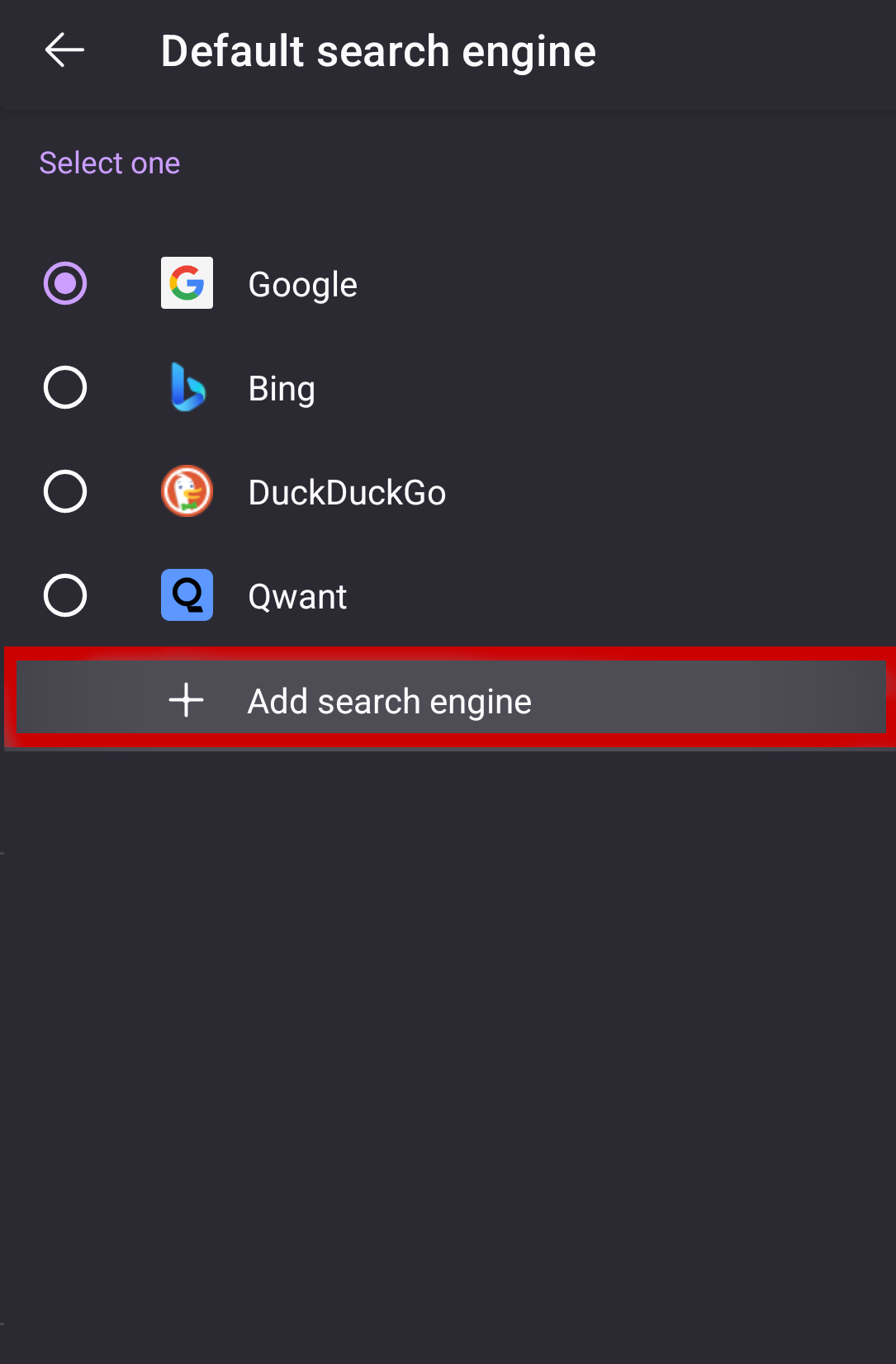Click the Google logo icon
The height and width of the screenshot is (1364, 896).
[187, 283]
